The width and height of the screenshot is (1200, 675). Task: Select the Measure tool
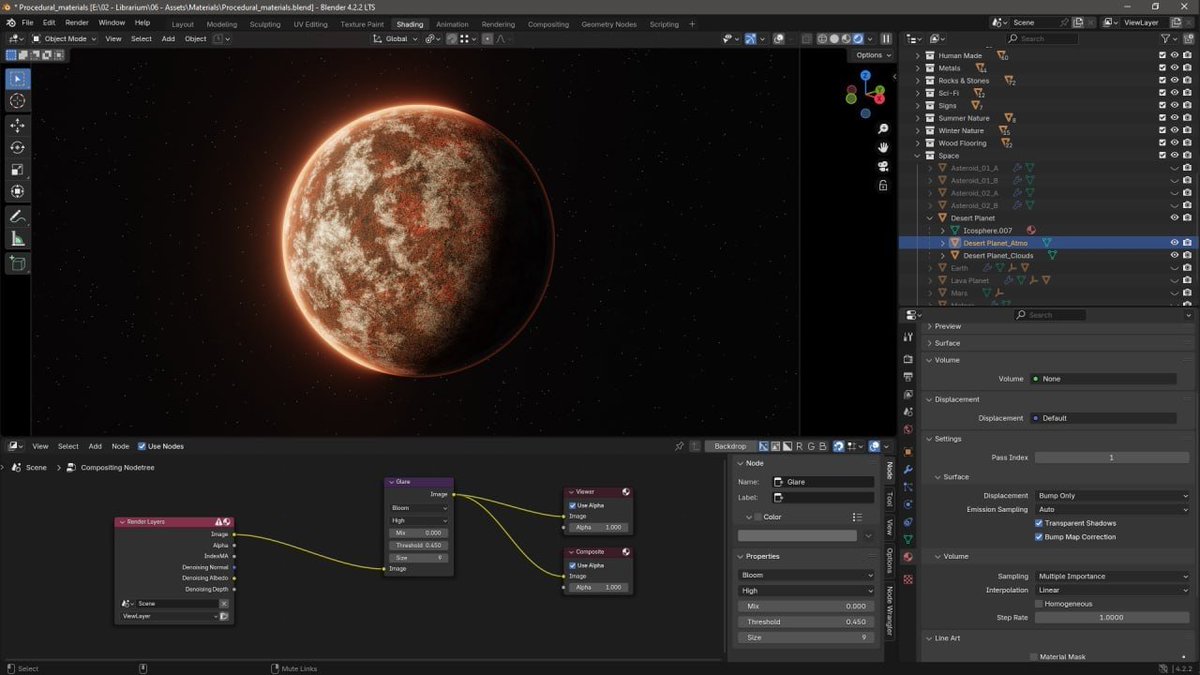[17, 239]
